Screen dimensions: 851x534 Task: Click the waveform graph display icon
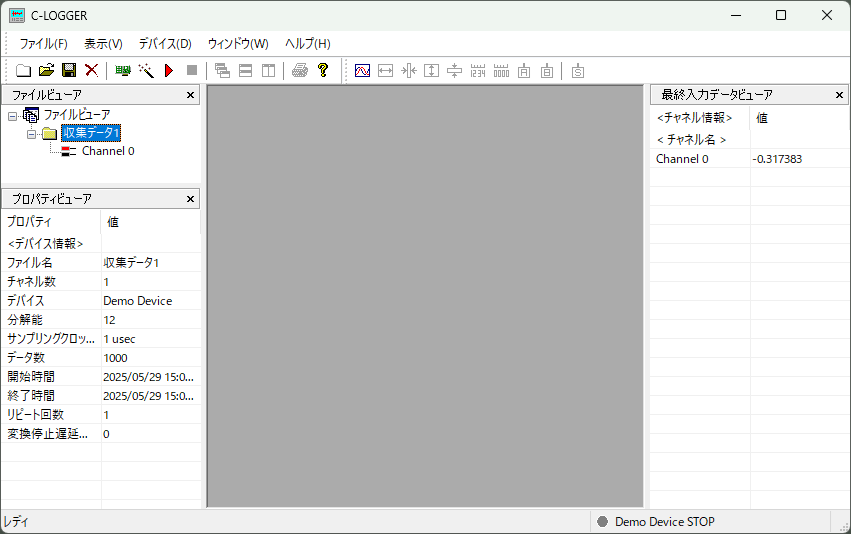[362, 70]
